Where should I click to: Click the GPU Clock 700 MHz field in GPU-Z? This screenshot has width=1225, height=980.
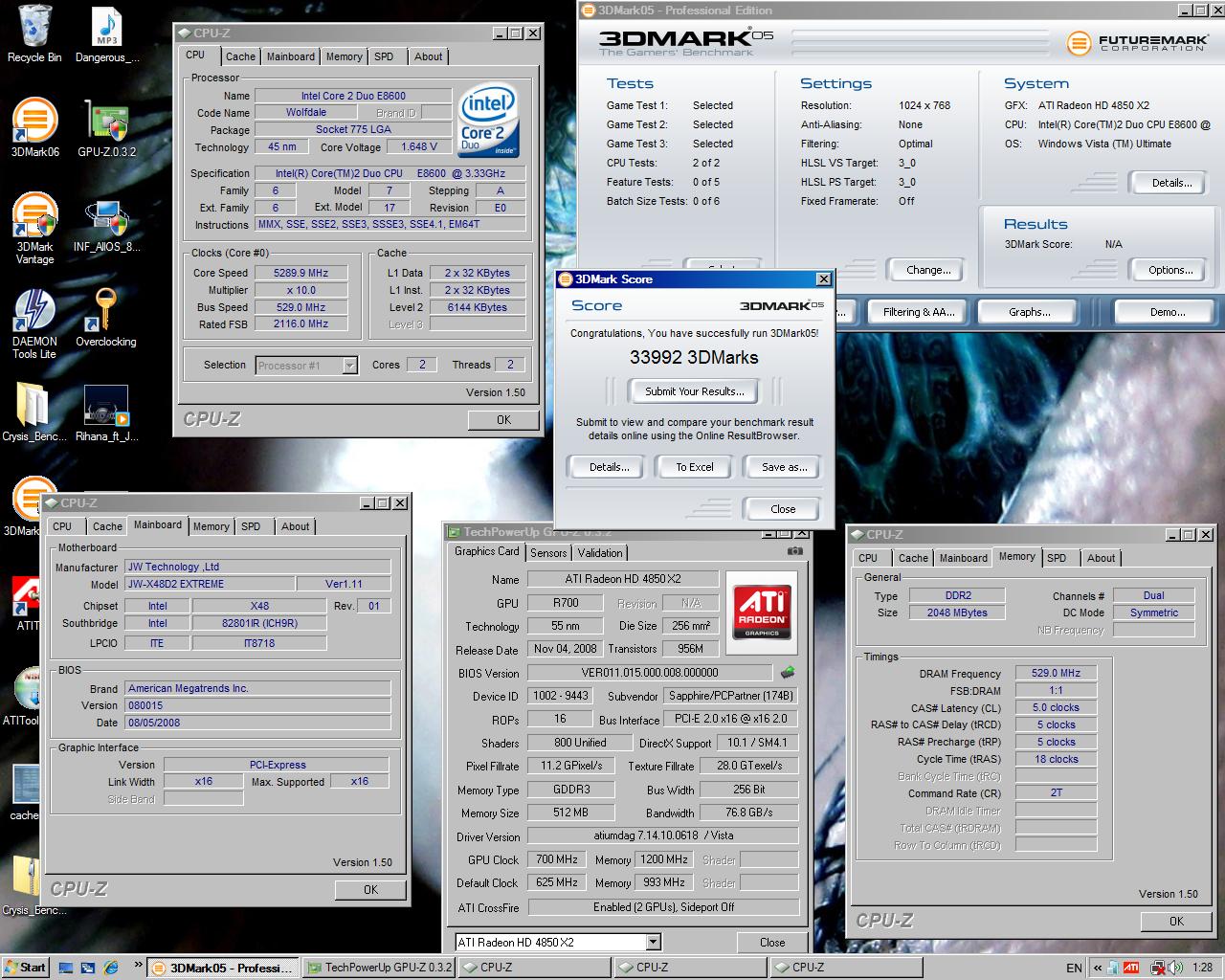coord(556,859)
